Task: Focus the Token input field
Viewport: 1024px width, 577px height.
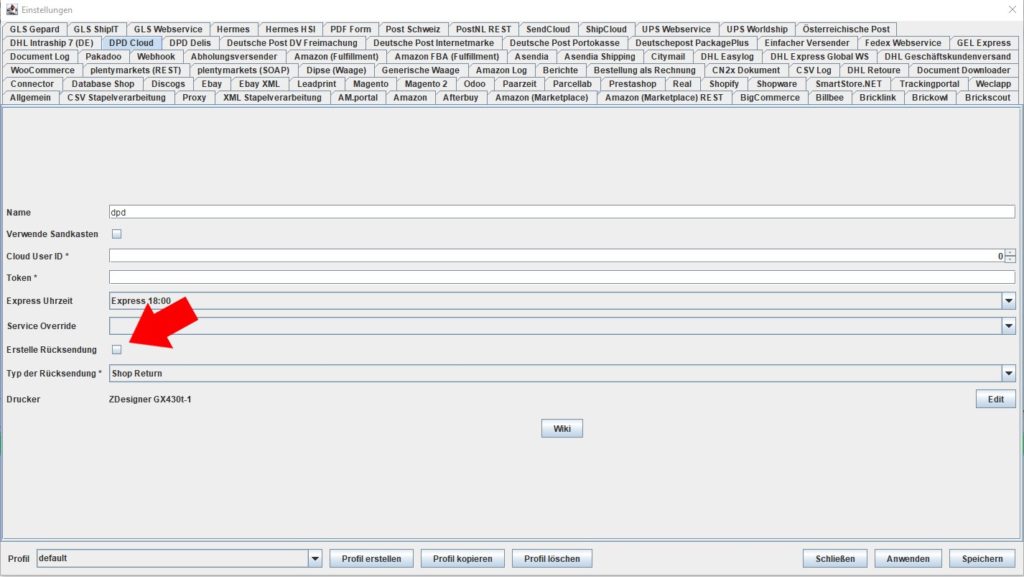Action: [562, 277]
